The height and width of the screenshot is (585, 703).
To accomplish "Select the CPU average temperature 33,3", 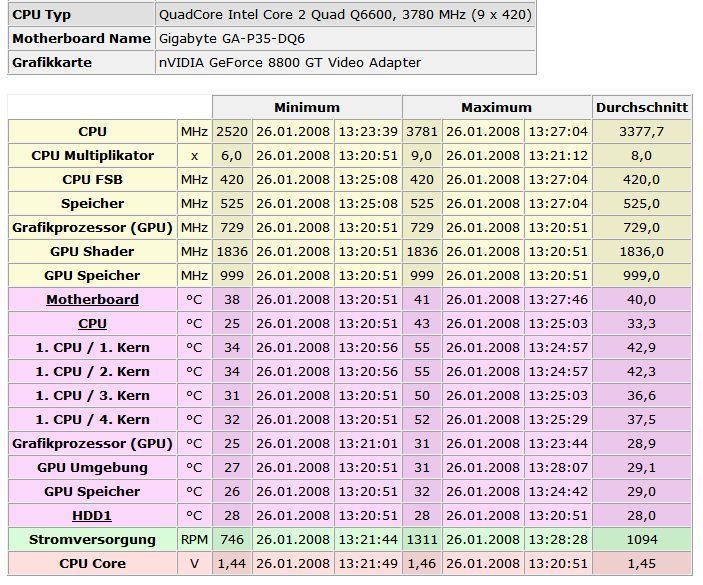I will [x=642, y=324].
